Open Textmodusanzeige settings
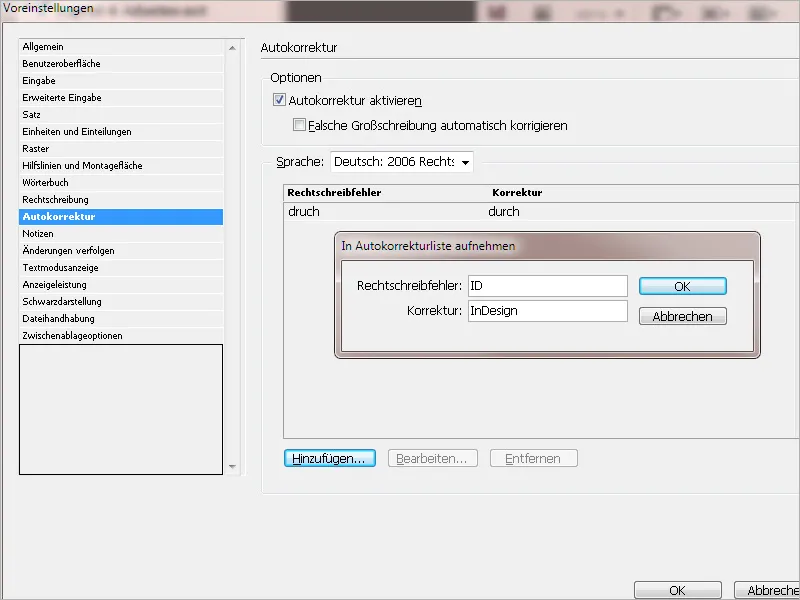 121,268
